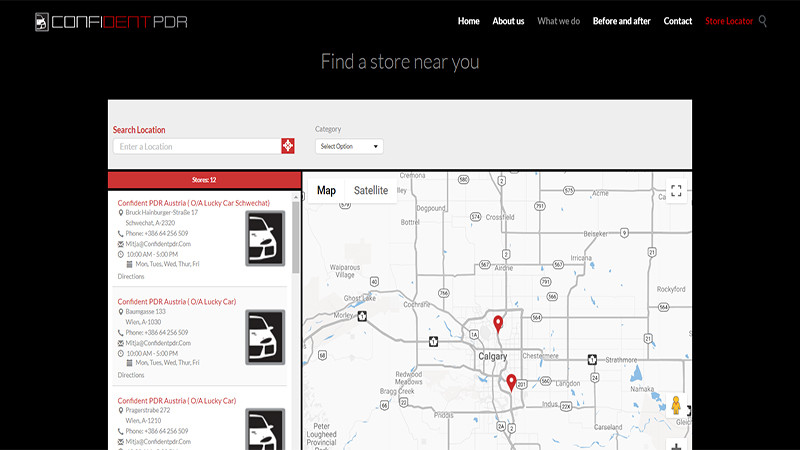
Task: Click car thumbnail for Lucky Car Schwechat
Action: tap(265, 237)
